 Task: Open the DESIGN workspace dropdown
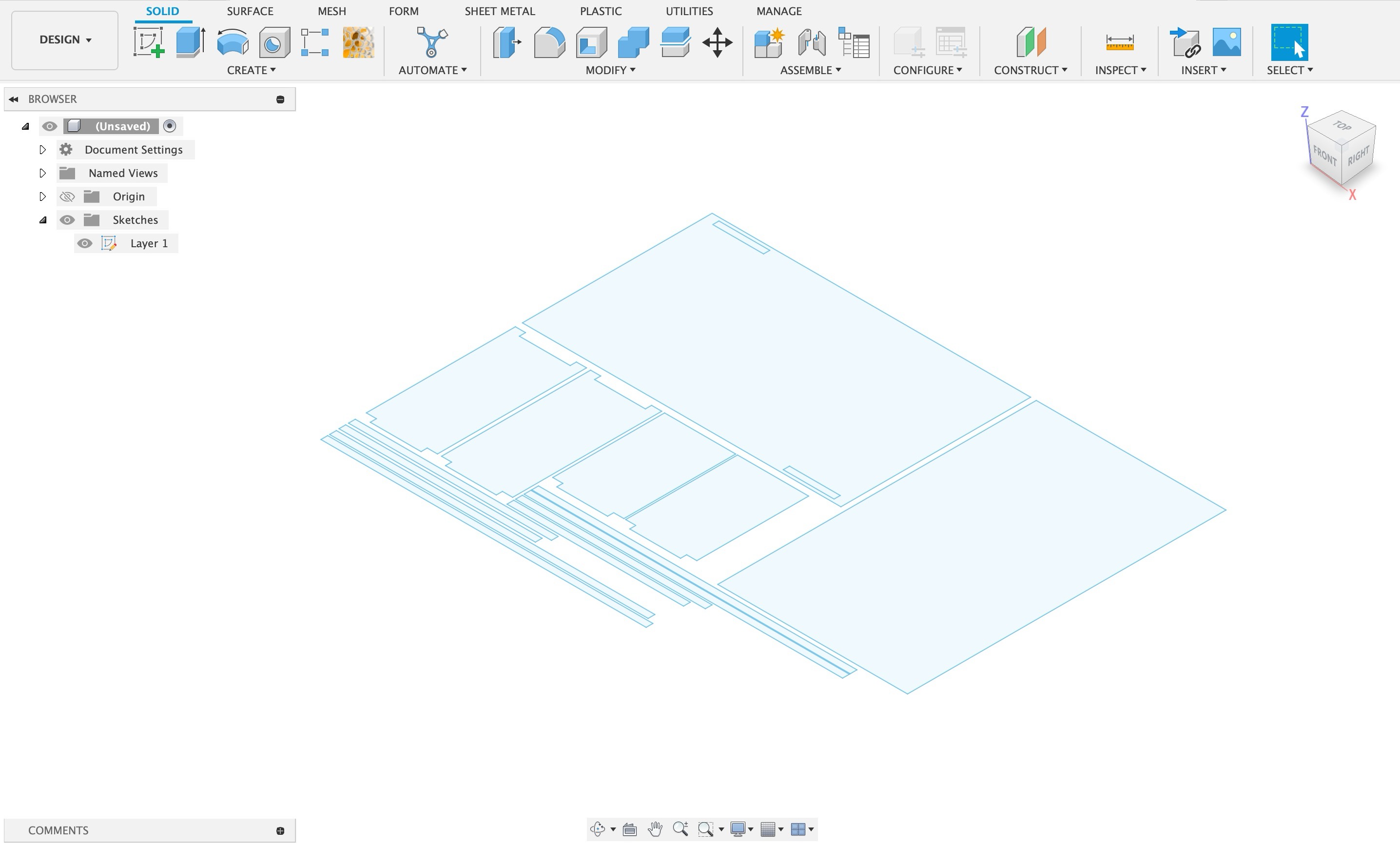point(65,40)
